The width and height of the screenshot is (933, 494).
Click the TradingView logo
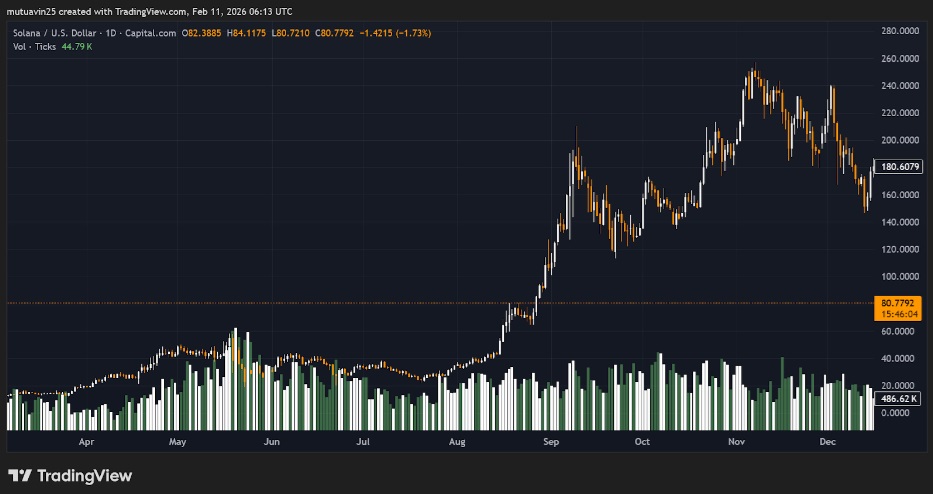click(70, 476)
